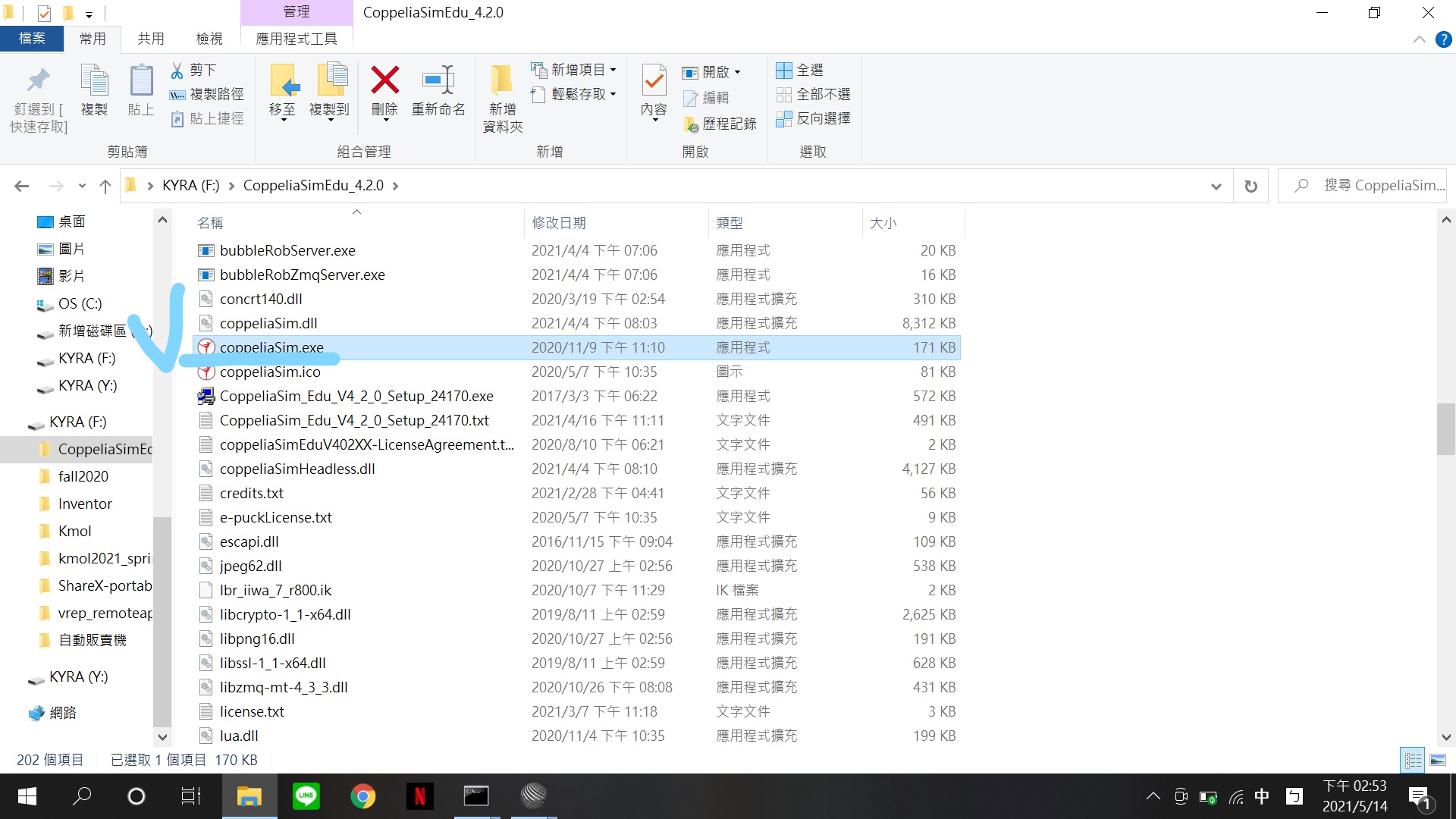
Task: Show file History (歷程記錄)
Action: tap(720, 124)
